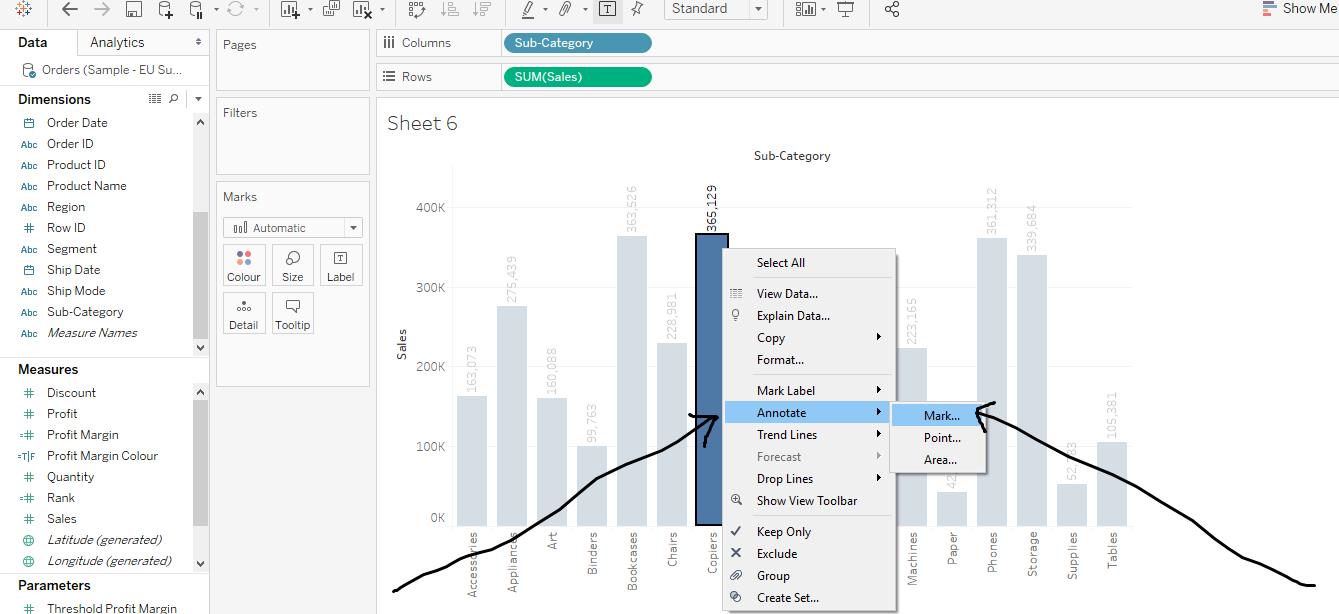Toggle the show mark labels T button
This screenshot has width=1339, height=614.
pyautogui.click(x=607, y=9)
